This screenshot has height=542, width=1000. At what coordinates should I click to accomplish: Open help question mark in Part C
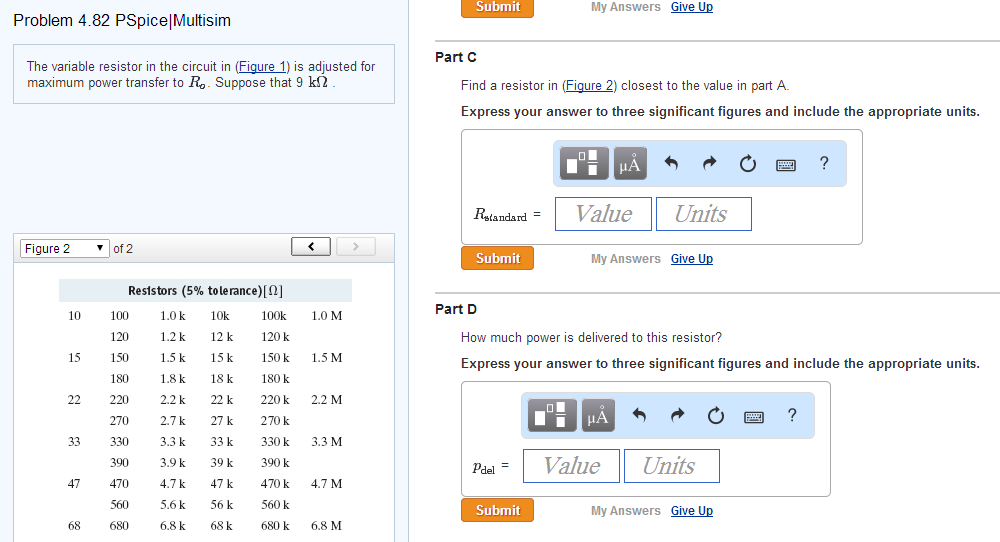pos(824,163)
